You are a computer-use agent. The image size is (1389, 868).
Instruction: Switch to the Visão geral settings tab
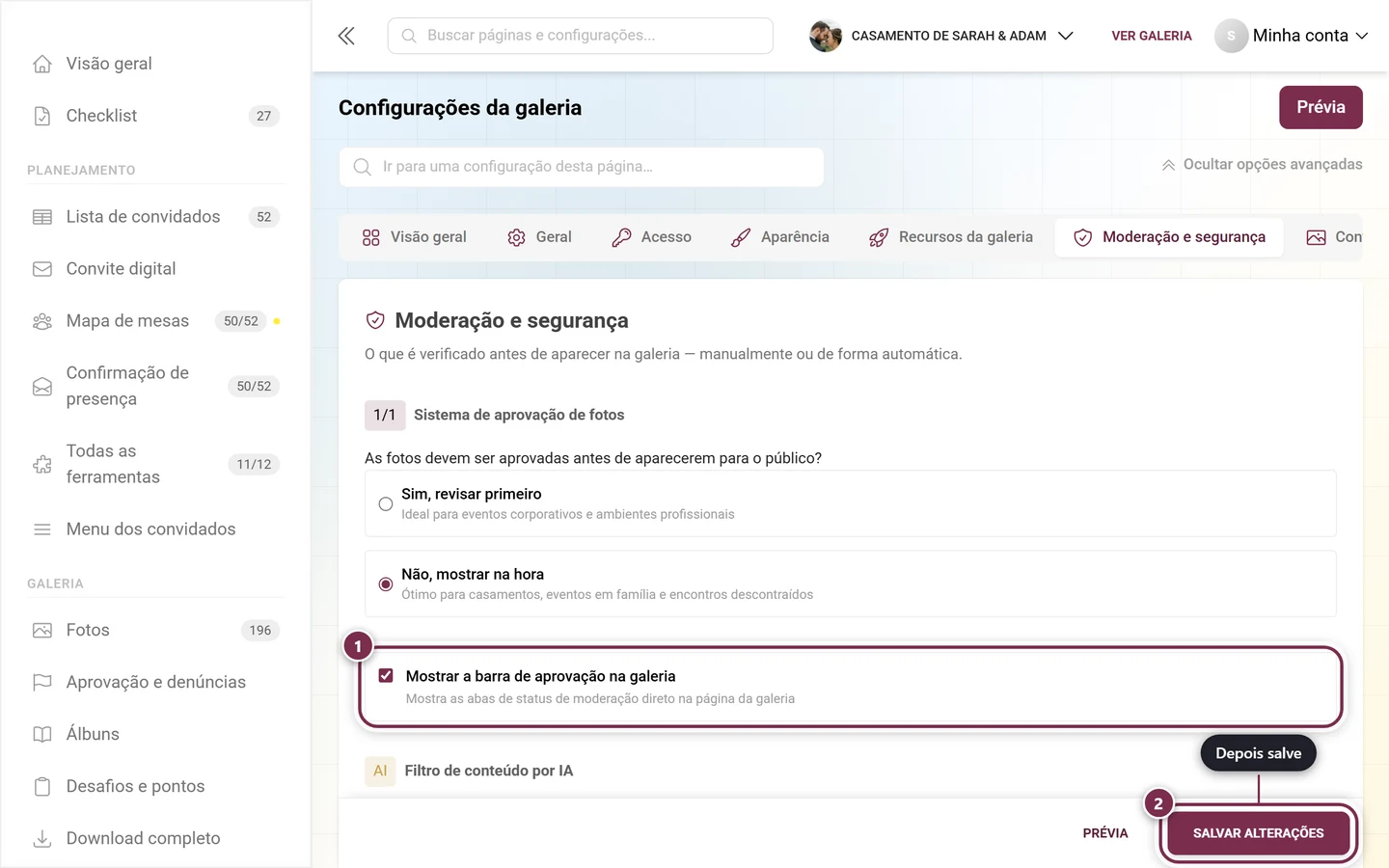pyautogui.click(x=415, y=237)
